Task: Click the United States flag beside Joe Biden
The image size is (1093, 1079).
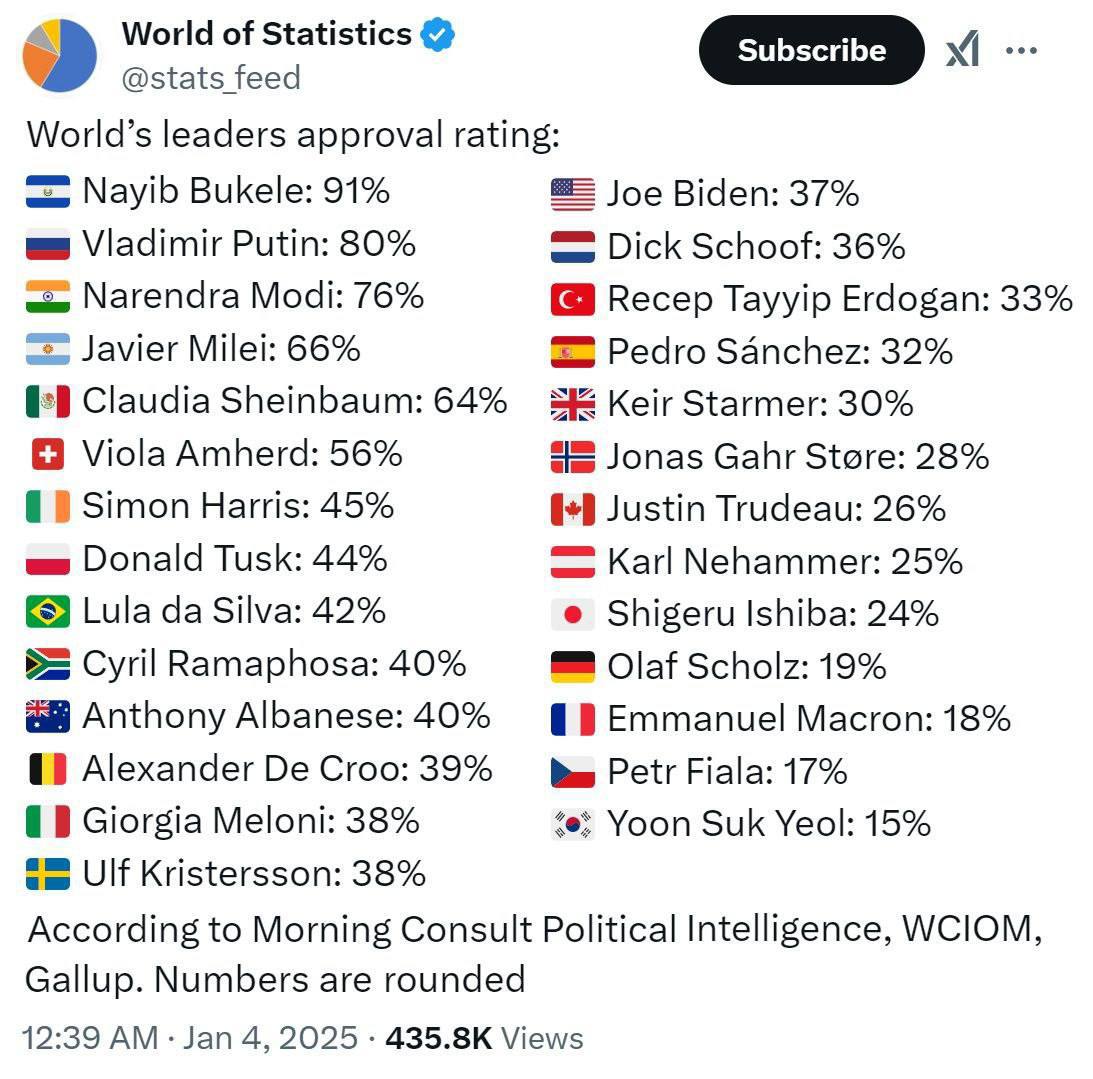Action: (573, 194)
